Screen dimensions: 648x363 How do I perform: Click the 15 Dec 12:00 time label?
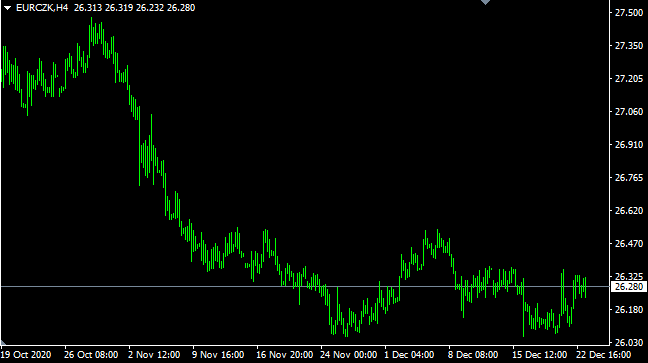(540, 355)
